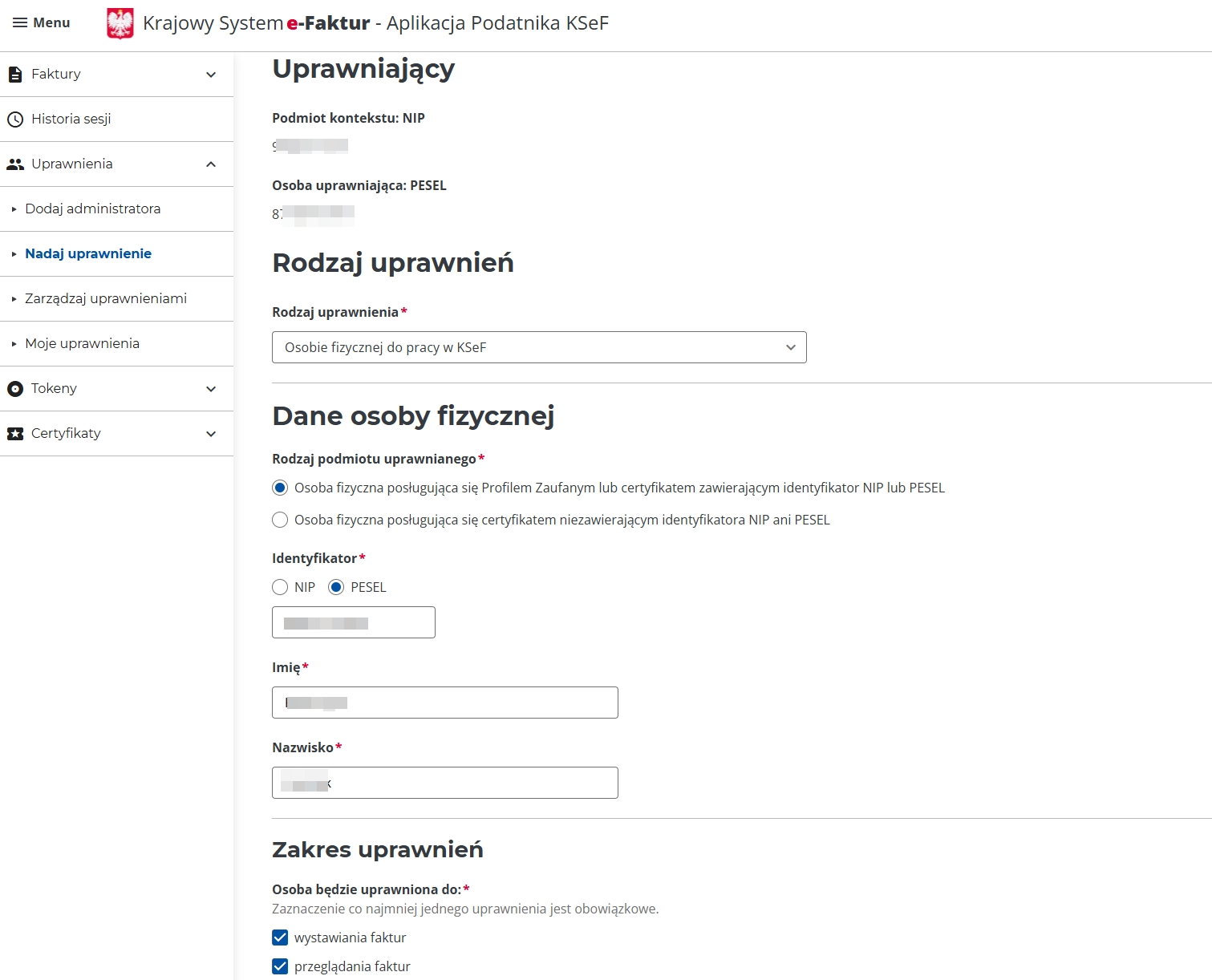The width and height of the screenshot is (1212, 980).
Task: Choose PESEL identifier radio button
Action: (336, 587)
